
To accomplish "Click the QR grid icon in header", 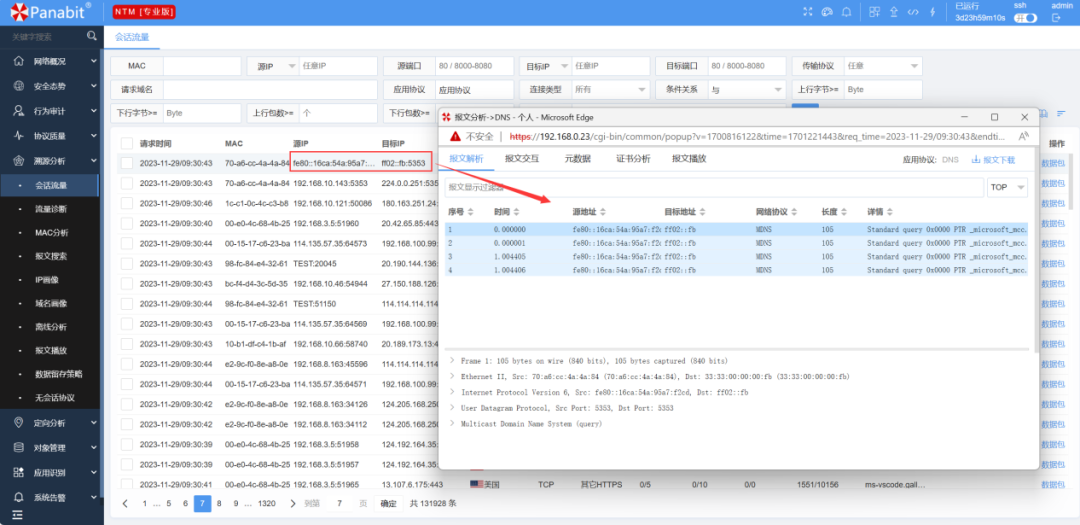I will pos(875,12).
